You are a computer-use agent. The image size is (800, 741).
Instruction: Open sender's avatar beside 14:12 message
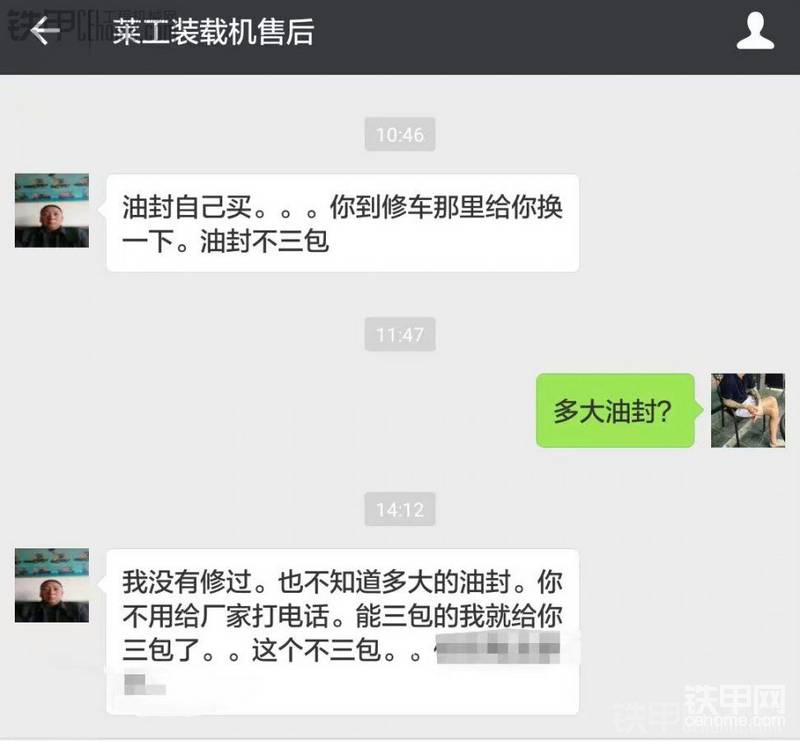[52, 585]
